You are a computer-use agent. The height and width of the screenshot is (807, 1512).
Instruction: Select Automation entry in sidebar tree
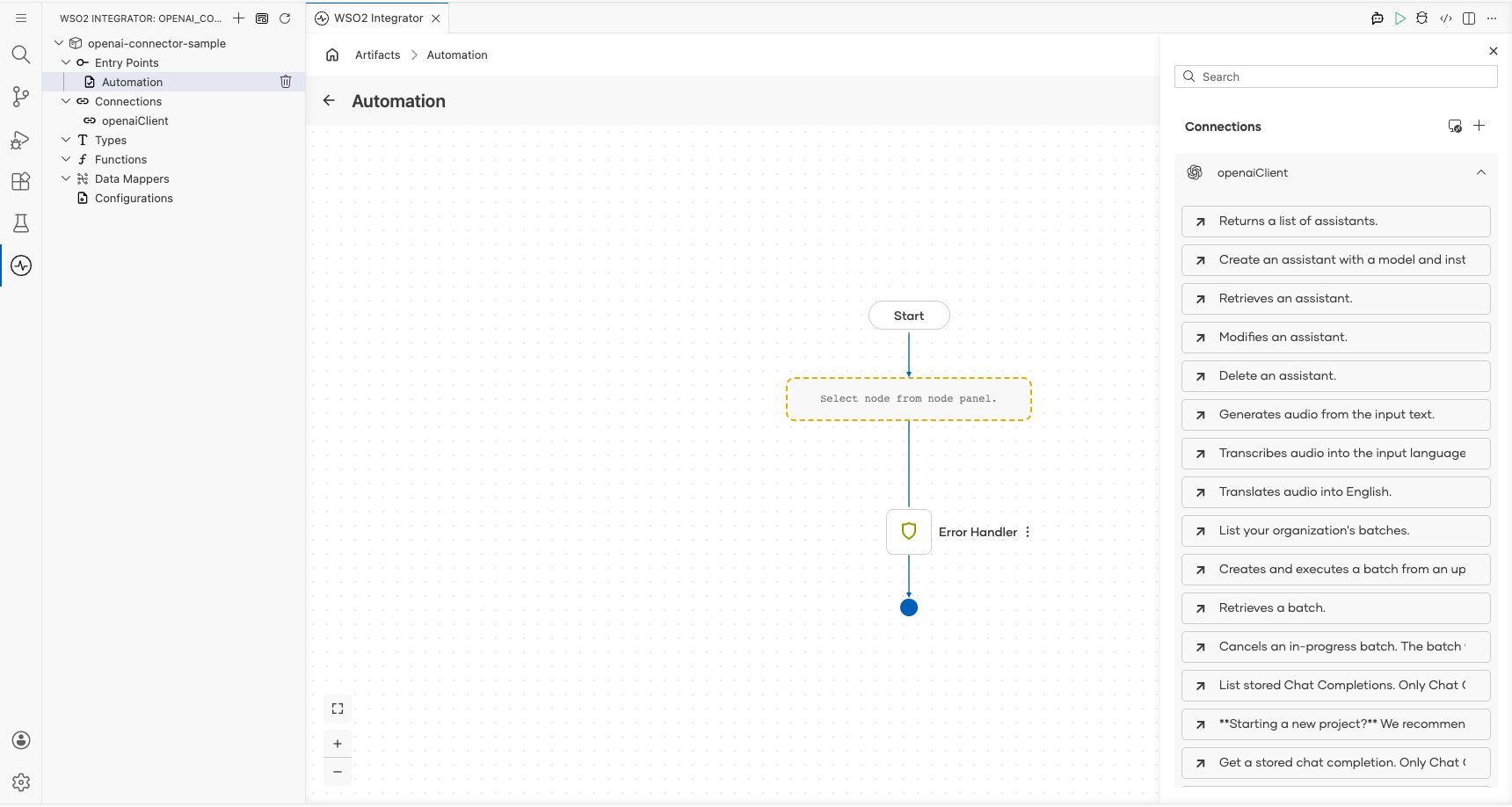pyautogui.click(x=173, y=82)
